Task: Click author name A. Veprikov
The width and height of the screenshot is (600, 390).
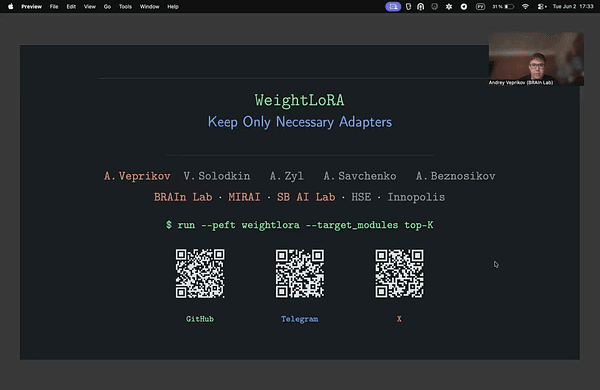Action: [137, 176]
